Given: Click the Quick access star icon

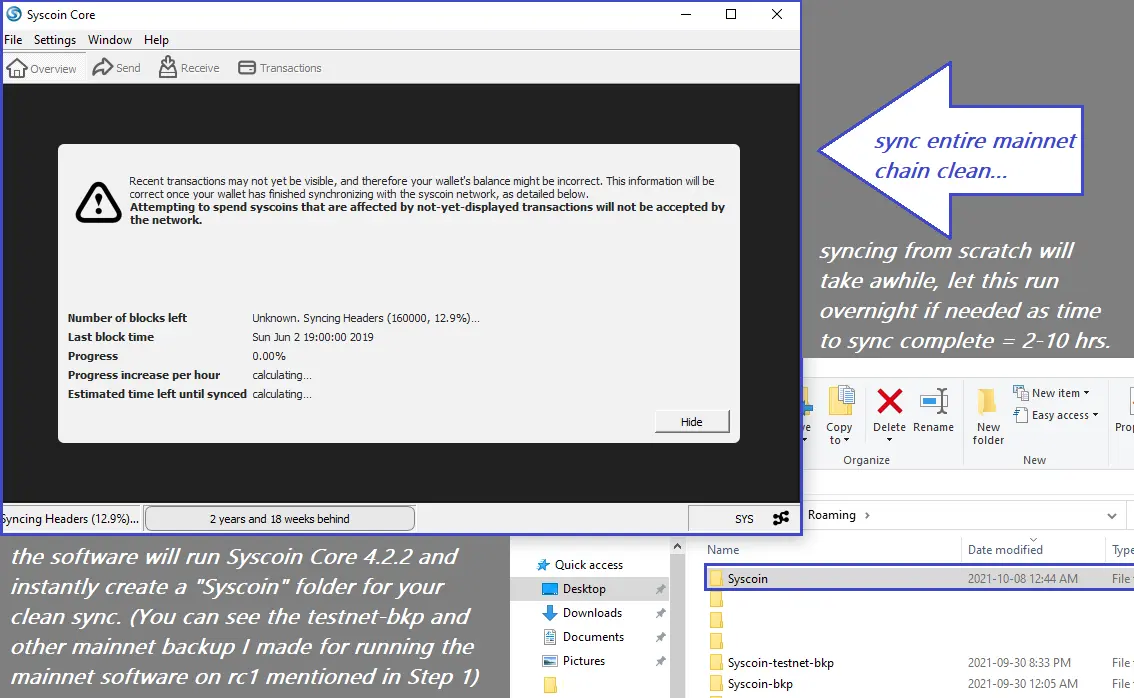Looking at the screenshot, I should (x=543, y=565).
